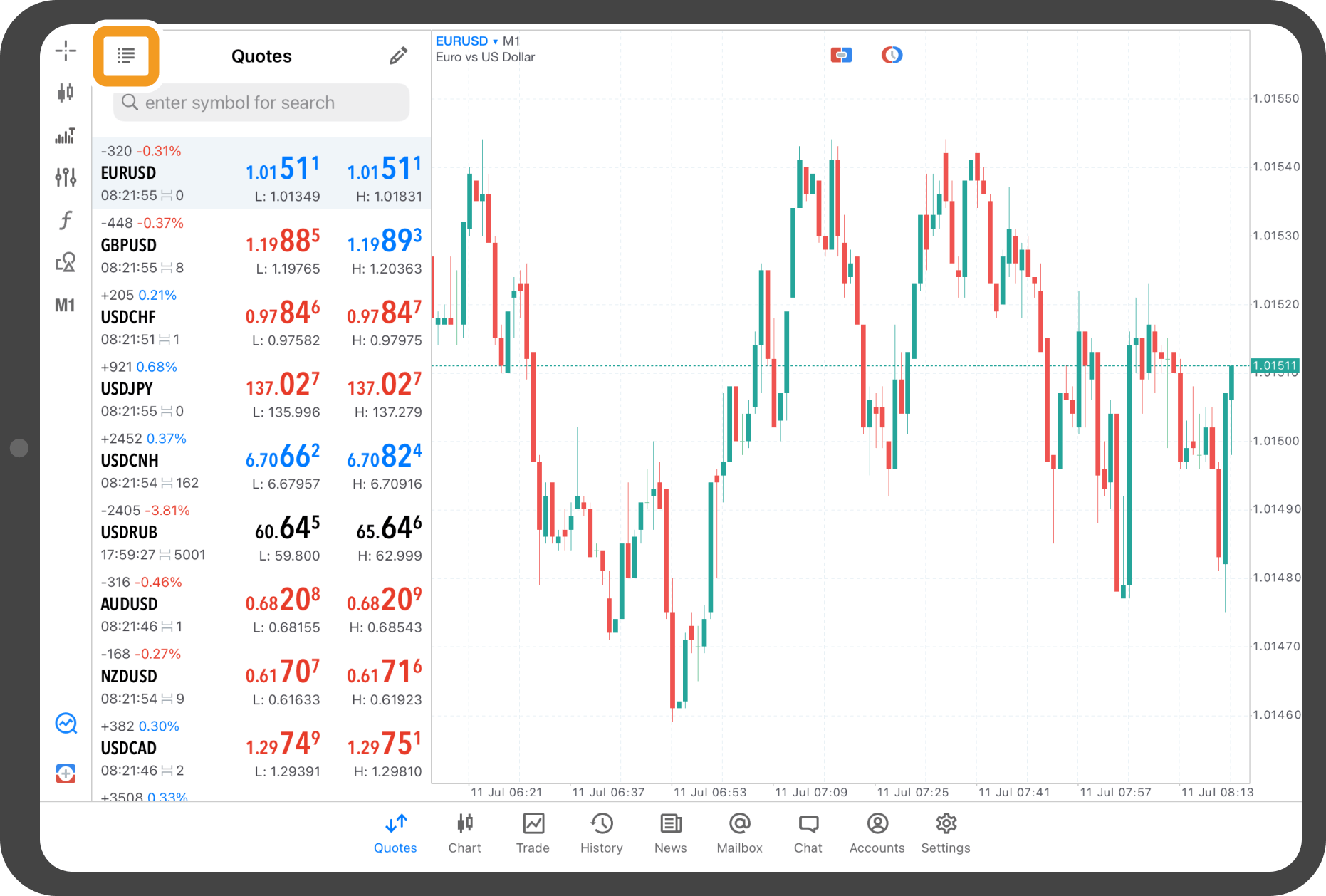1326x896 pixels.
Task: Select the USDJPY quote row
Action: tap(261, 390)
